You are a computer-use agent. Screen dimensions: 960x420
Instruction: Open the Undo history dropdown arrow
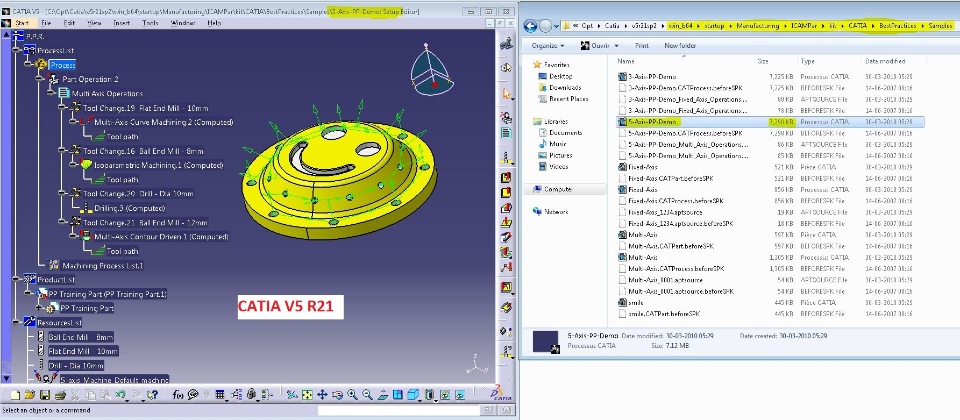click(x=127, y=399)
